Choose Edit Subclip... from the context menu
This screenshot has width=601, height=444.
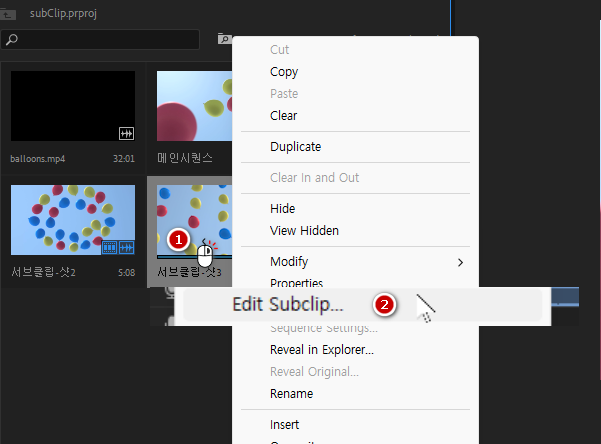pos(288,304)
